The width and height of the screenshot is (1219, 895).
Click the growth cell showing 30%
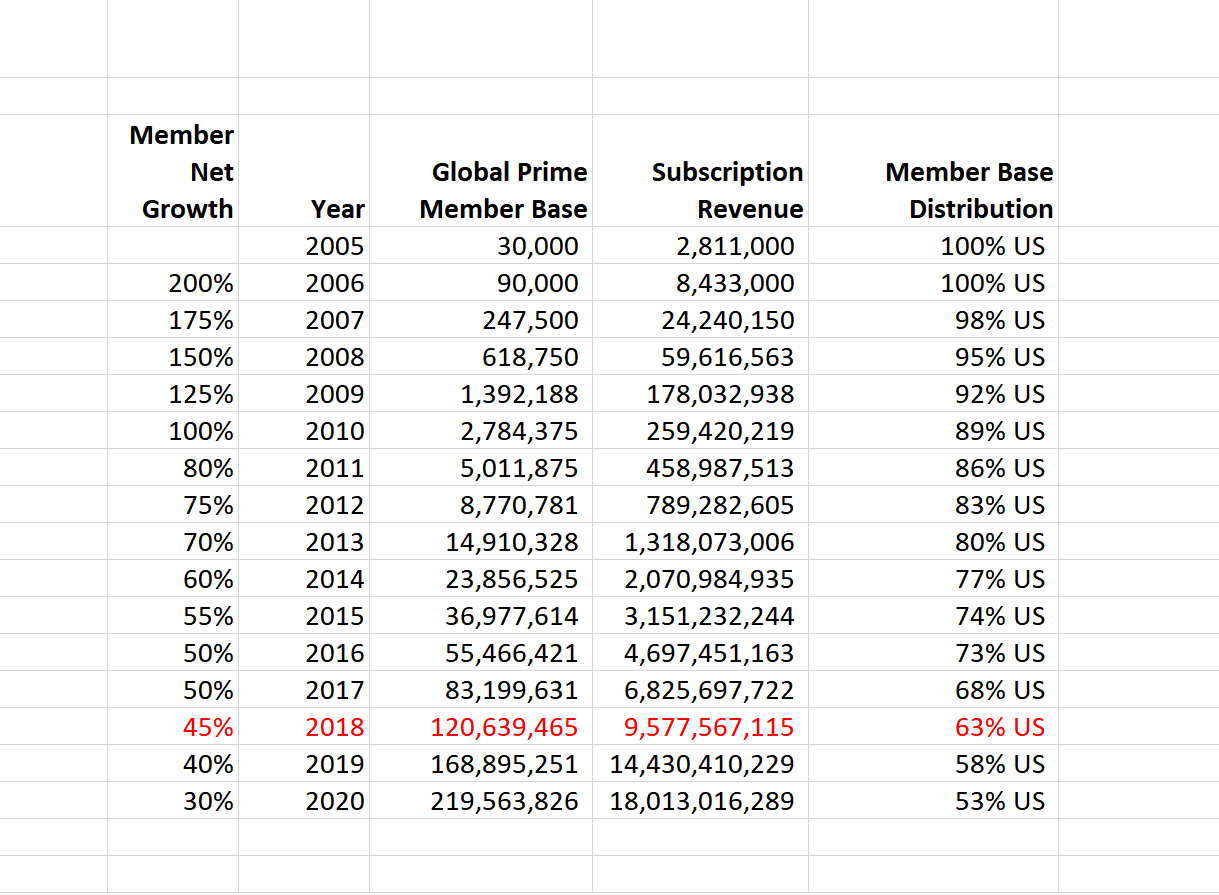[x=173, y=801]
